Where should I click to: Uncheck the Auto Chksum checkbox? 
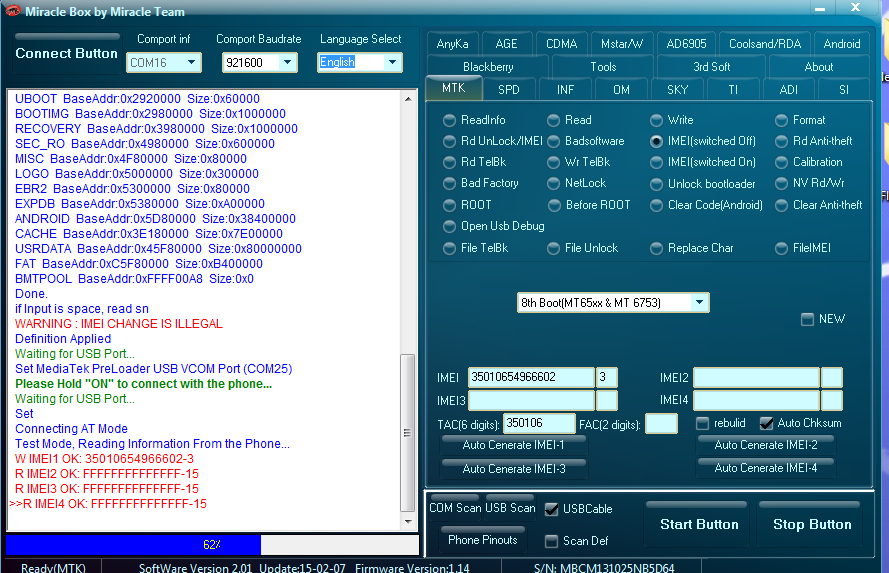[767, 423]
